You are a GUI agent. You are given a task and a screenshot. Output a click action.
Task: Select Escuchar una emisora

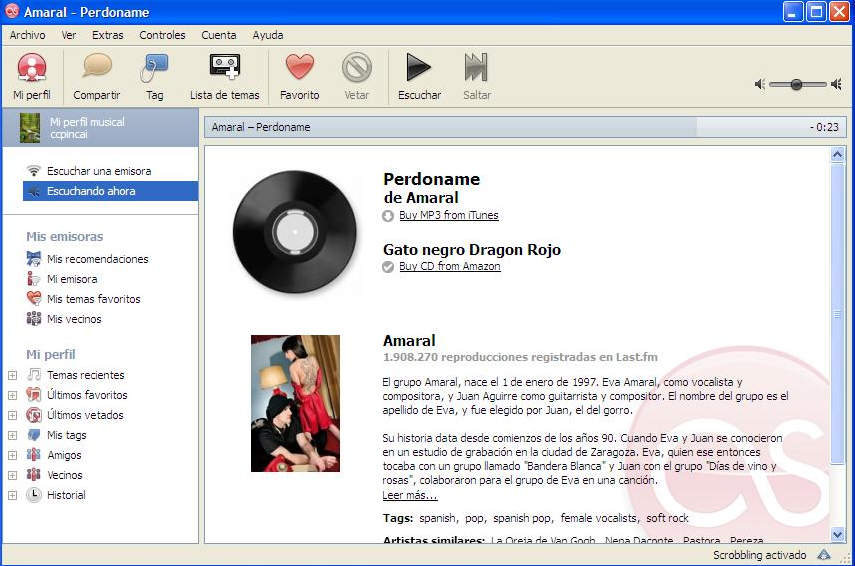pos(99,171)
